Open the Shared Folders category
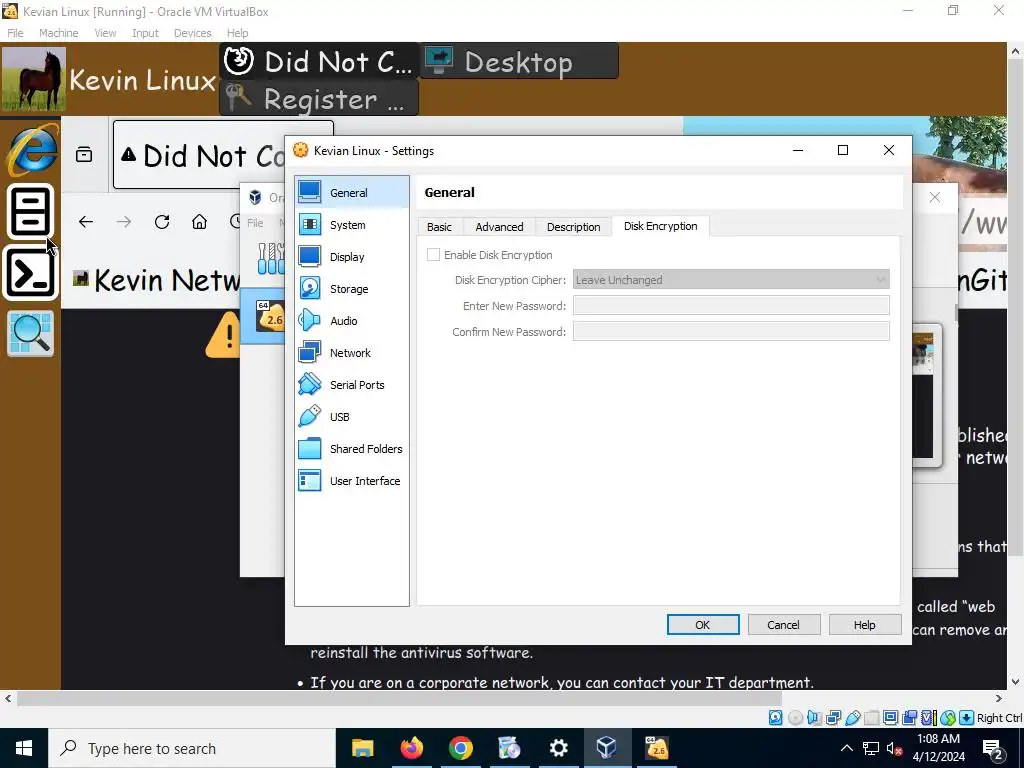1024x768 pixels. (x=351, y=449)
